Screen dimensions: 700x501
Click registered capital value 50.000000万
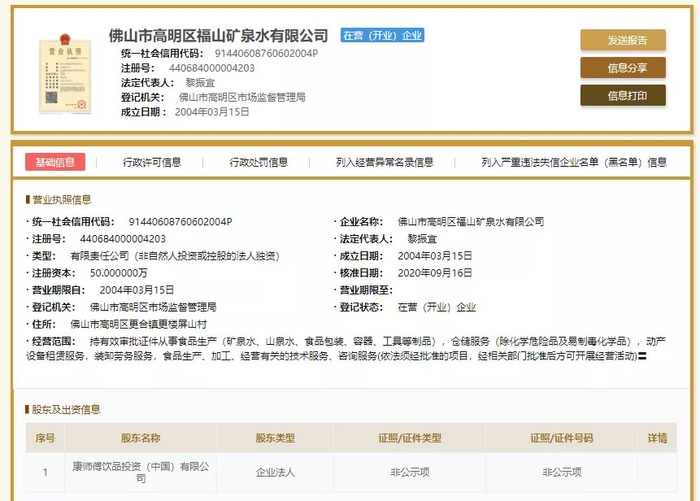(x=118, y=273)
